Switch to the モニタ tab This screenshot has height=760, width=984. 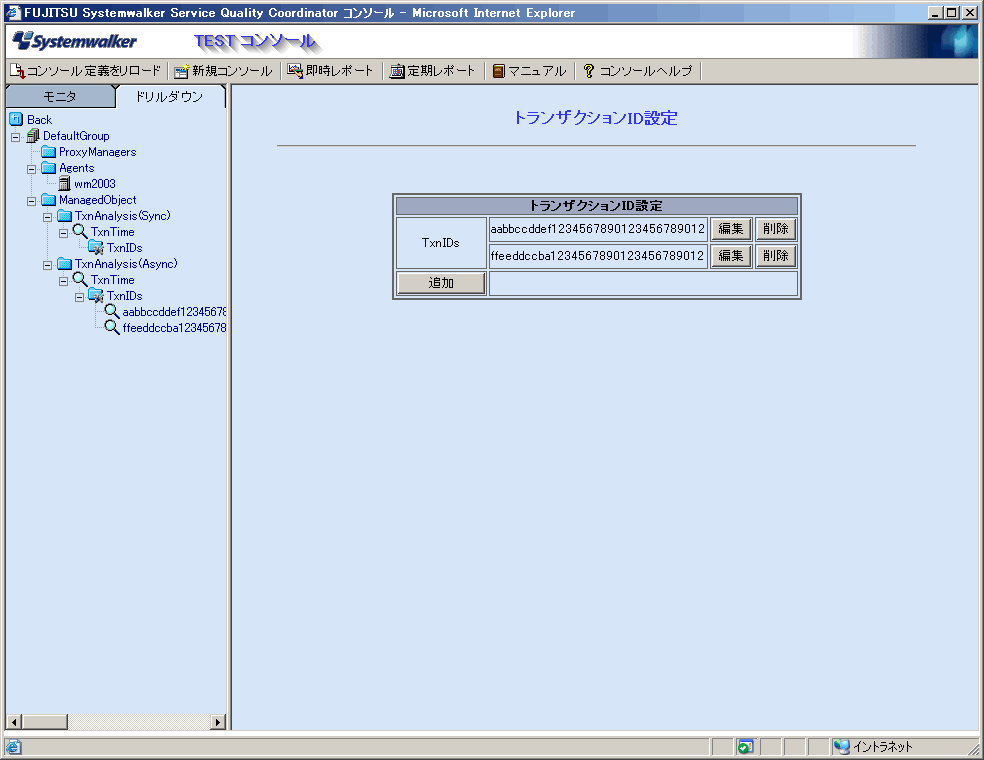point(60,97)
